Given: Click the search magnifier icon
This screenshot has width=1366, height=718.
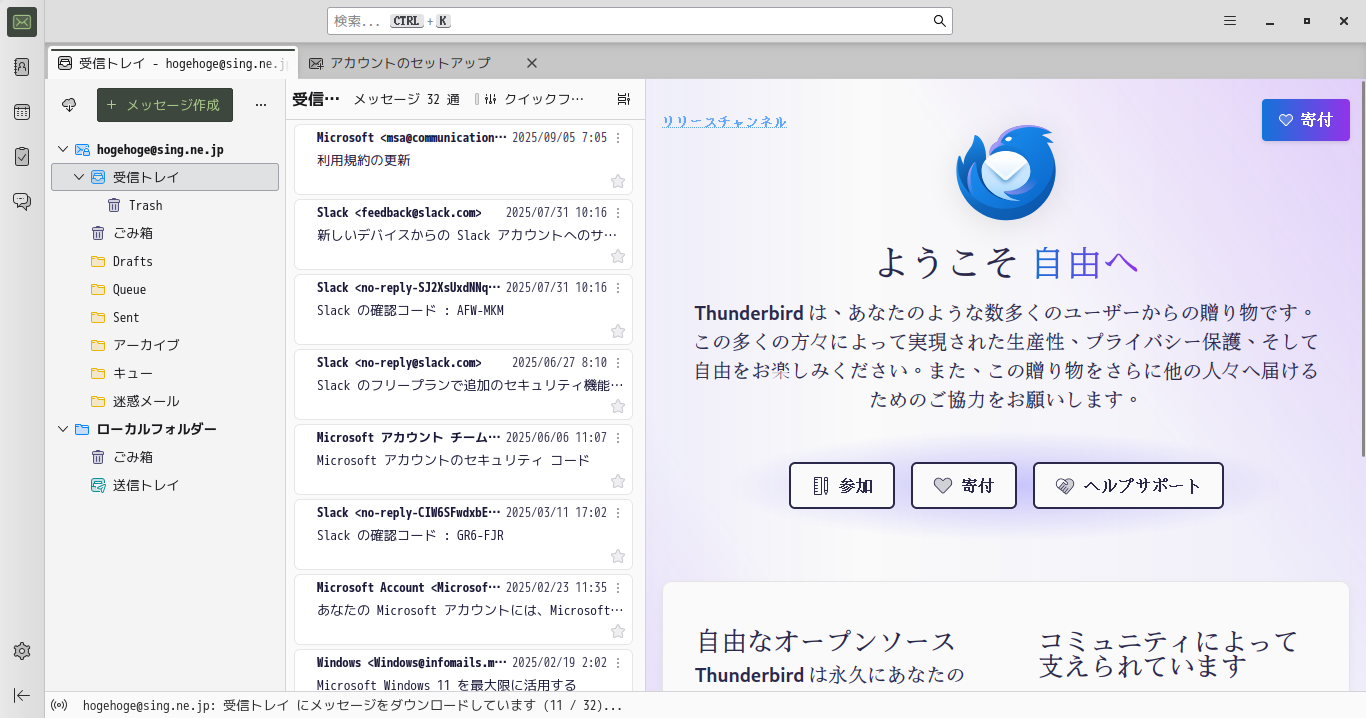Looking at the screenshot, I should click(940, 21).
